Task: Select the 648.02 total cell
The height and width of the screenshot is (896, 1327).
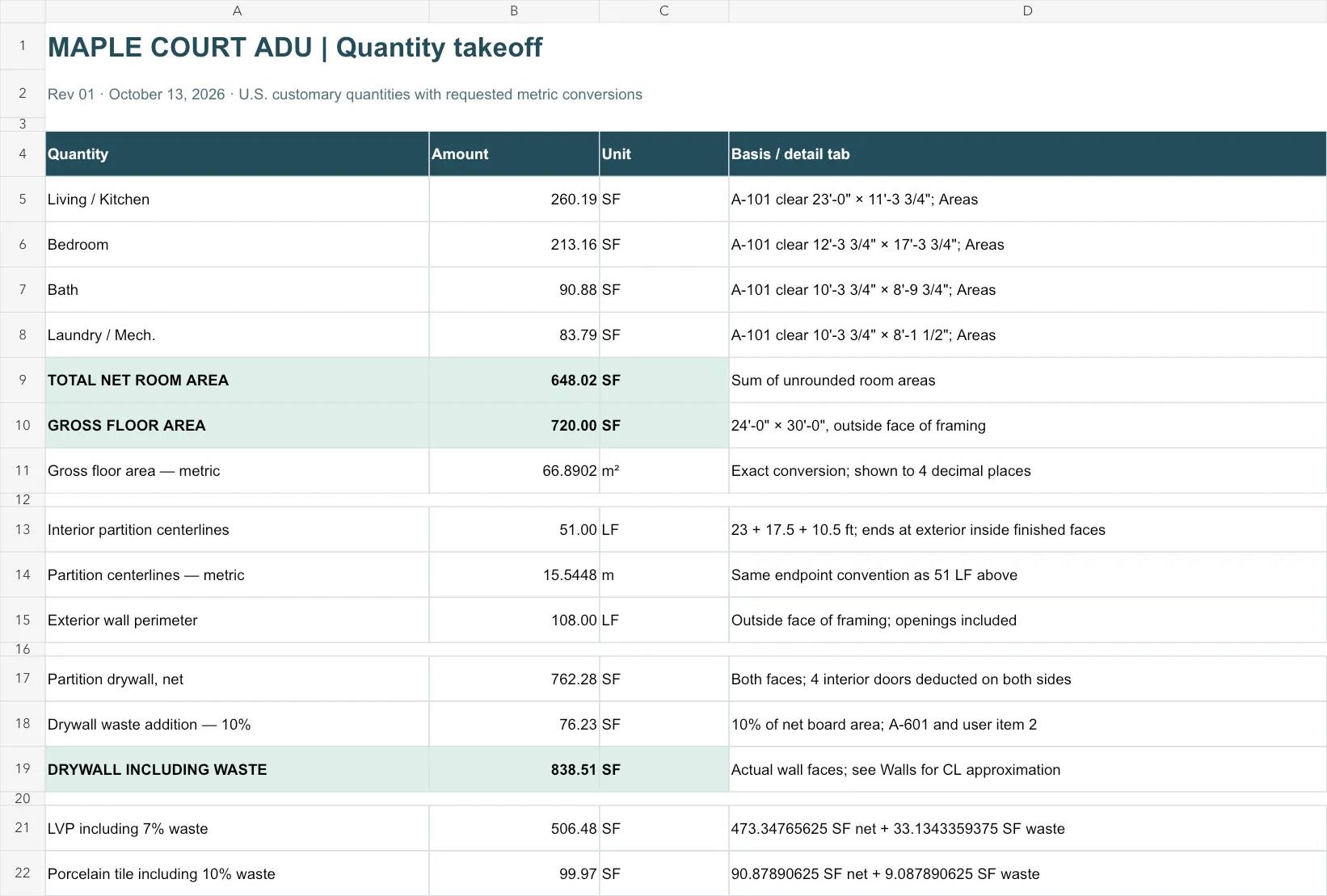Action: 514,381
